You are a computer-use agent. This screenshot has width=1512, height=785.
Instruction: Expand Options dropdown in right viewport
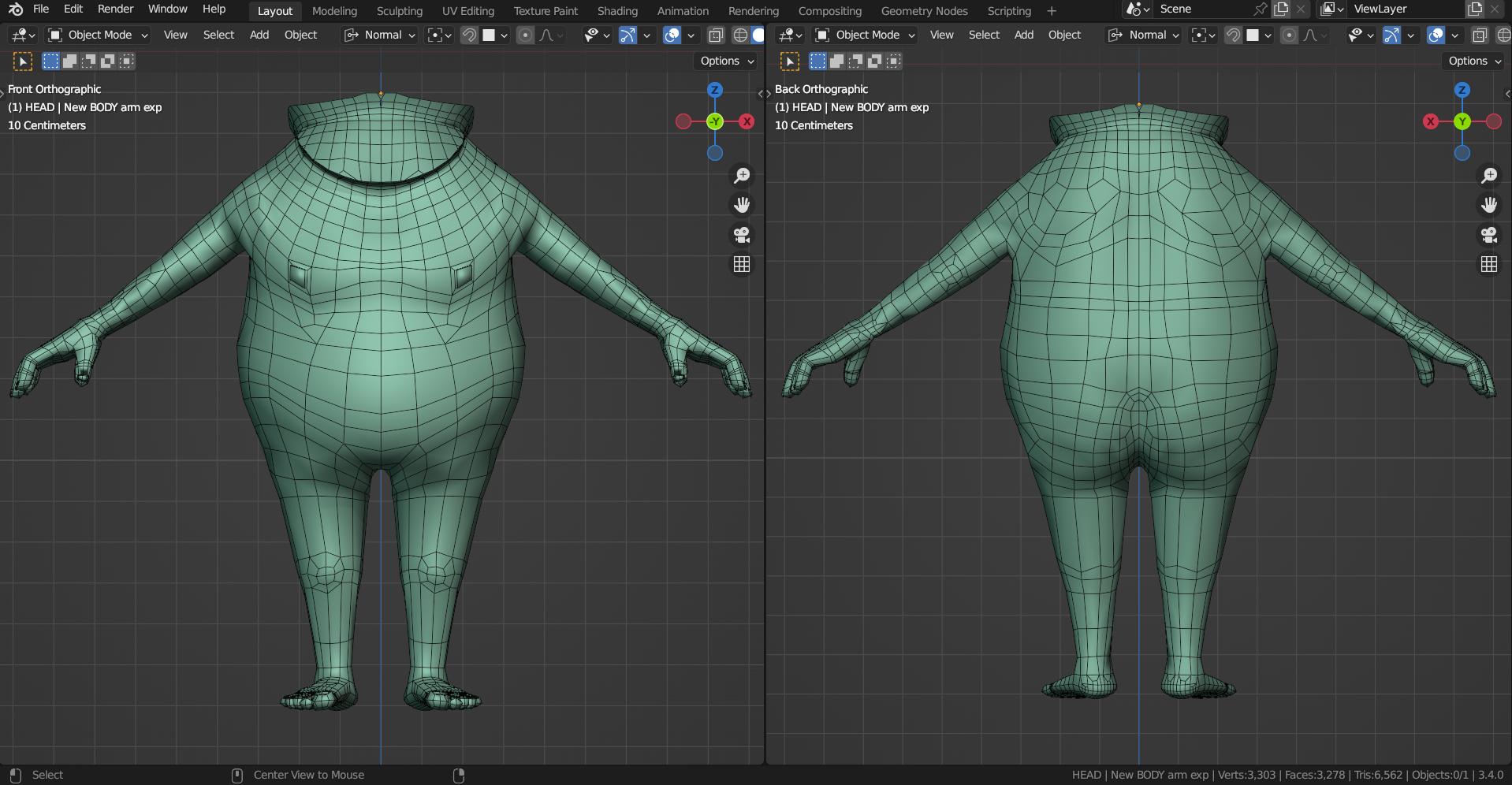[x=1475, y=61]
